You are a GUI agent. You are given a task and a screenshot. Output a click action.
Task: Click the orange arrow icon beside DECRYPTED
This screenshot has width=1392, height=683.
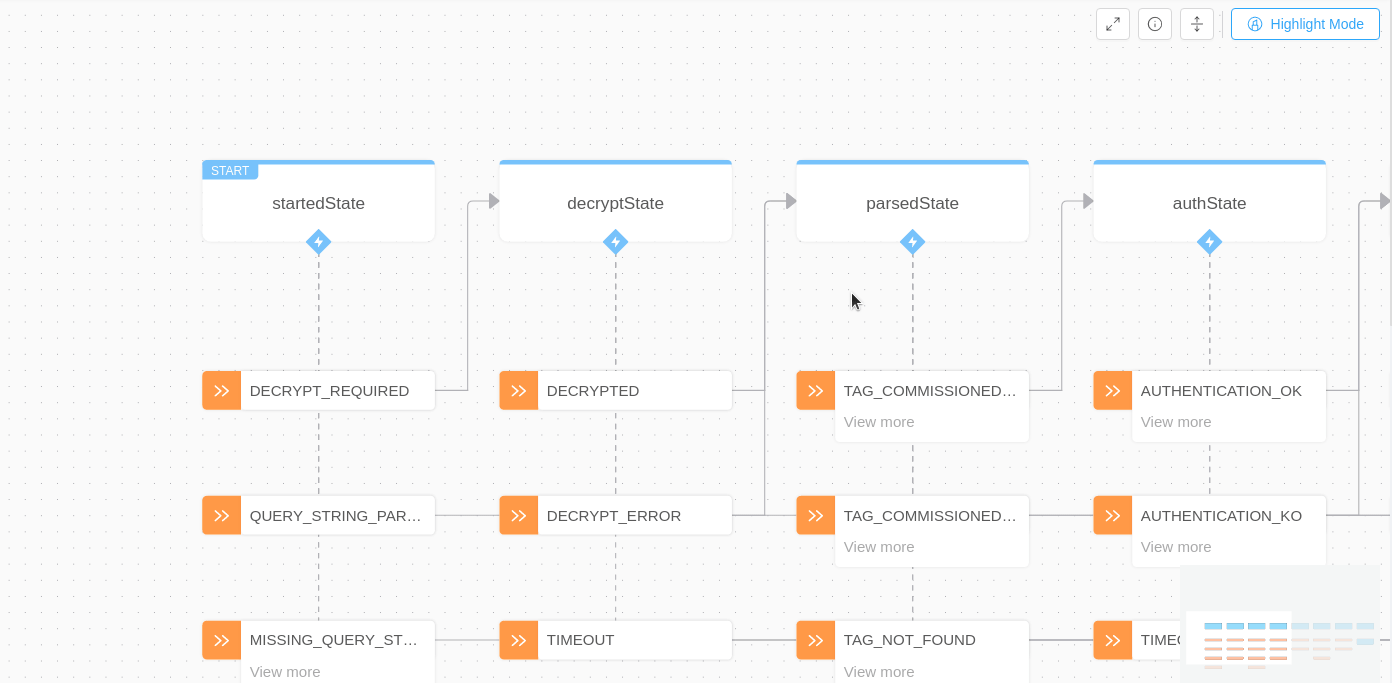519,391
